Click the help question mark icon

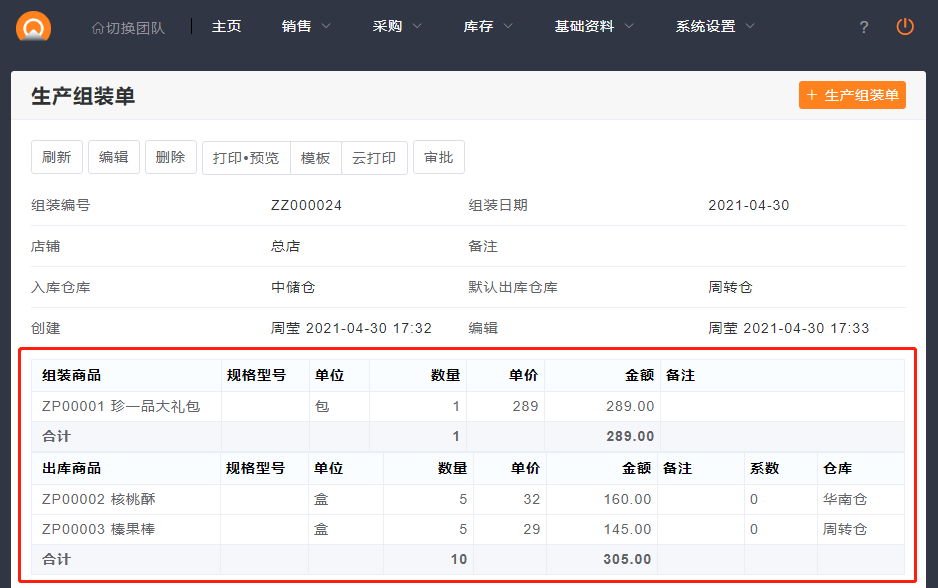pyautogui.click(x=864, y=27)
